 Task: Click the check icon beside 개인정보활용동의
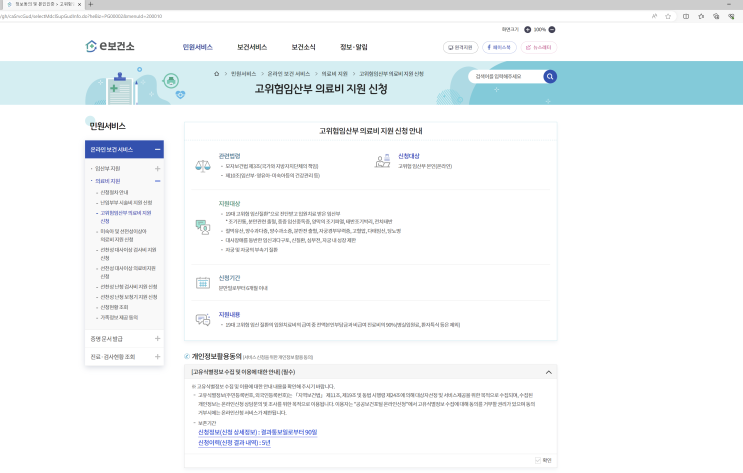coord(187,356)
